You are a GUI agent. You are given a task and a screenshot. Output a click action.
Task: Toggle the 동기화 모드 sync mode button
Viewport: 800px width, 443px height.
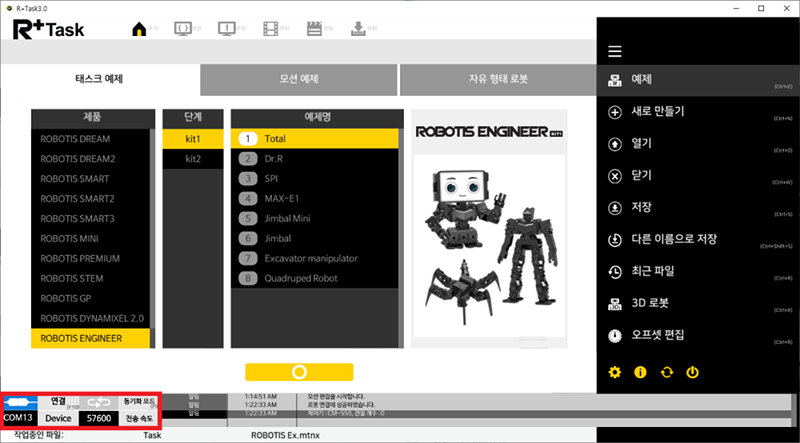(138, 401)
